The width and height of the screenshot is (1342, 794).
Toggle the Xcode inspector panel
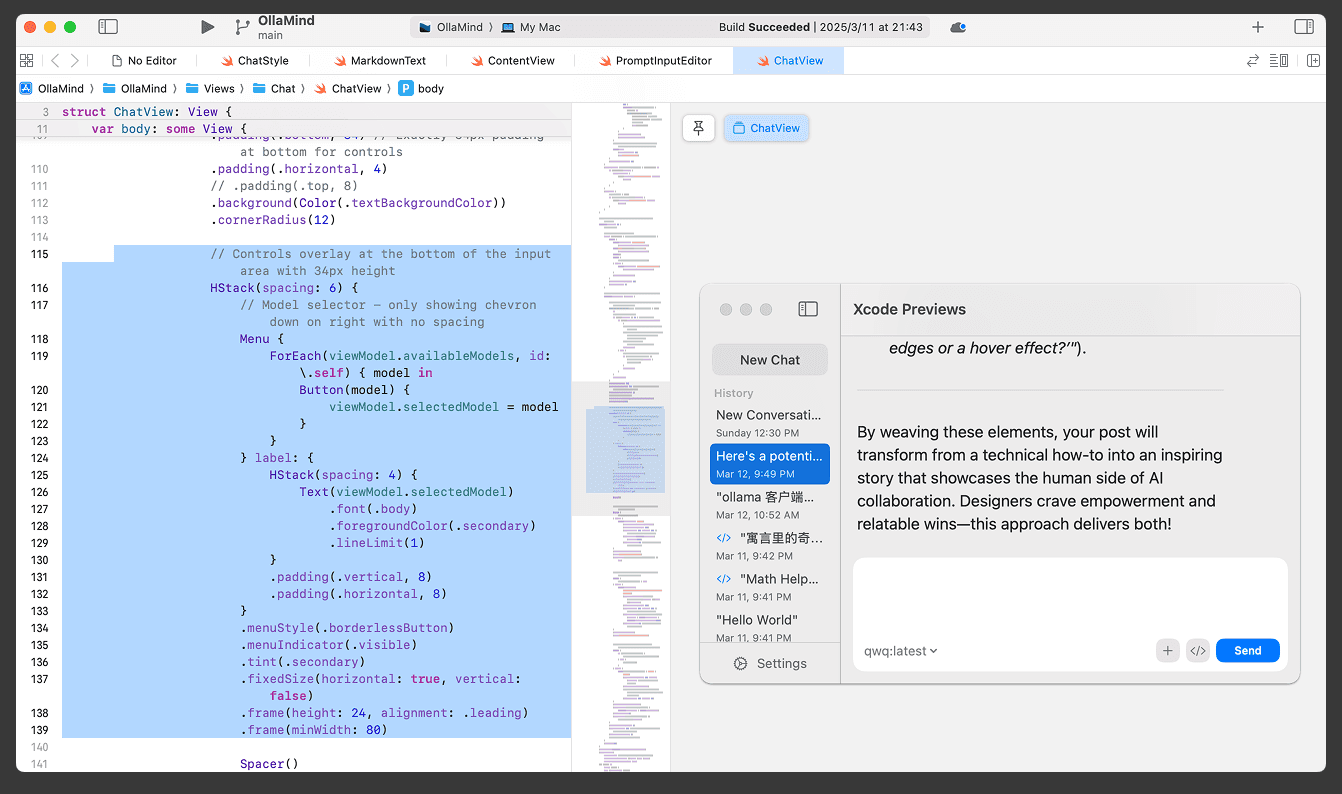click(1304, 27)
